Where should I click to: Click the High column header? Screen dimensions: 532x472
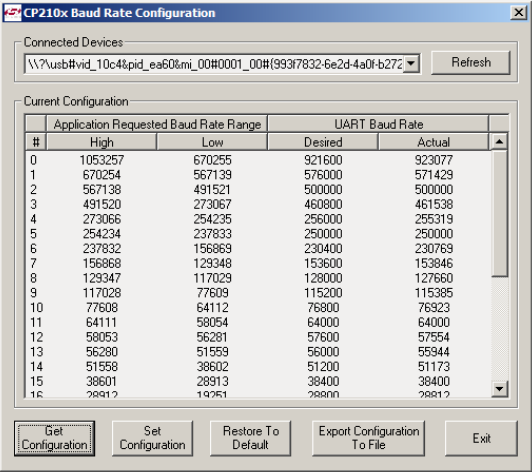click(x=101, y=142)
